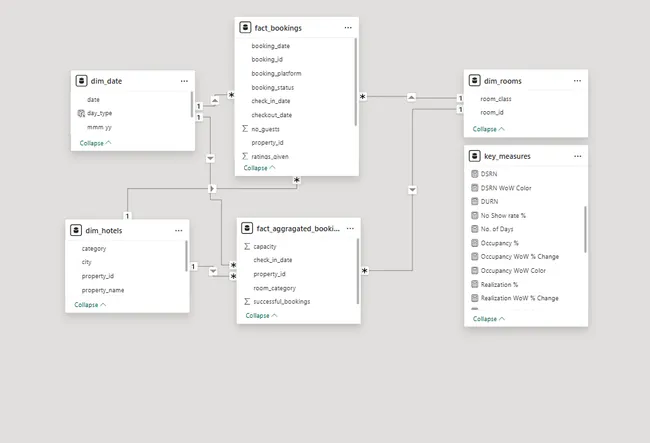Click the measure icon beside DURN
Viewport: 650px width, 443px height.
[475, 201]
